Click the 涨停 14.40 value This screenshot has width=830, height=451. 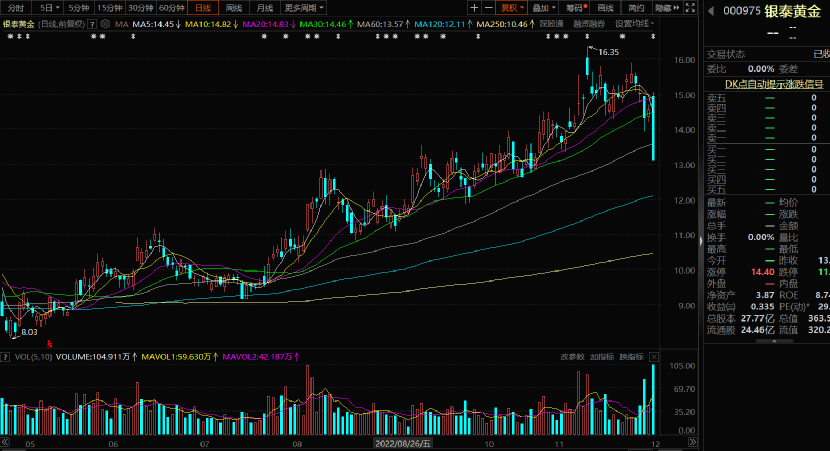[762, 272]
